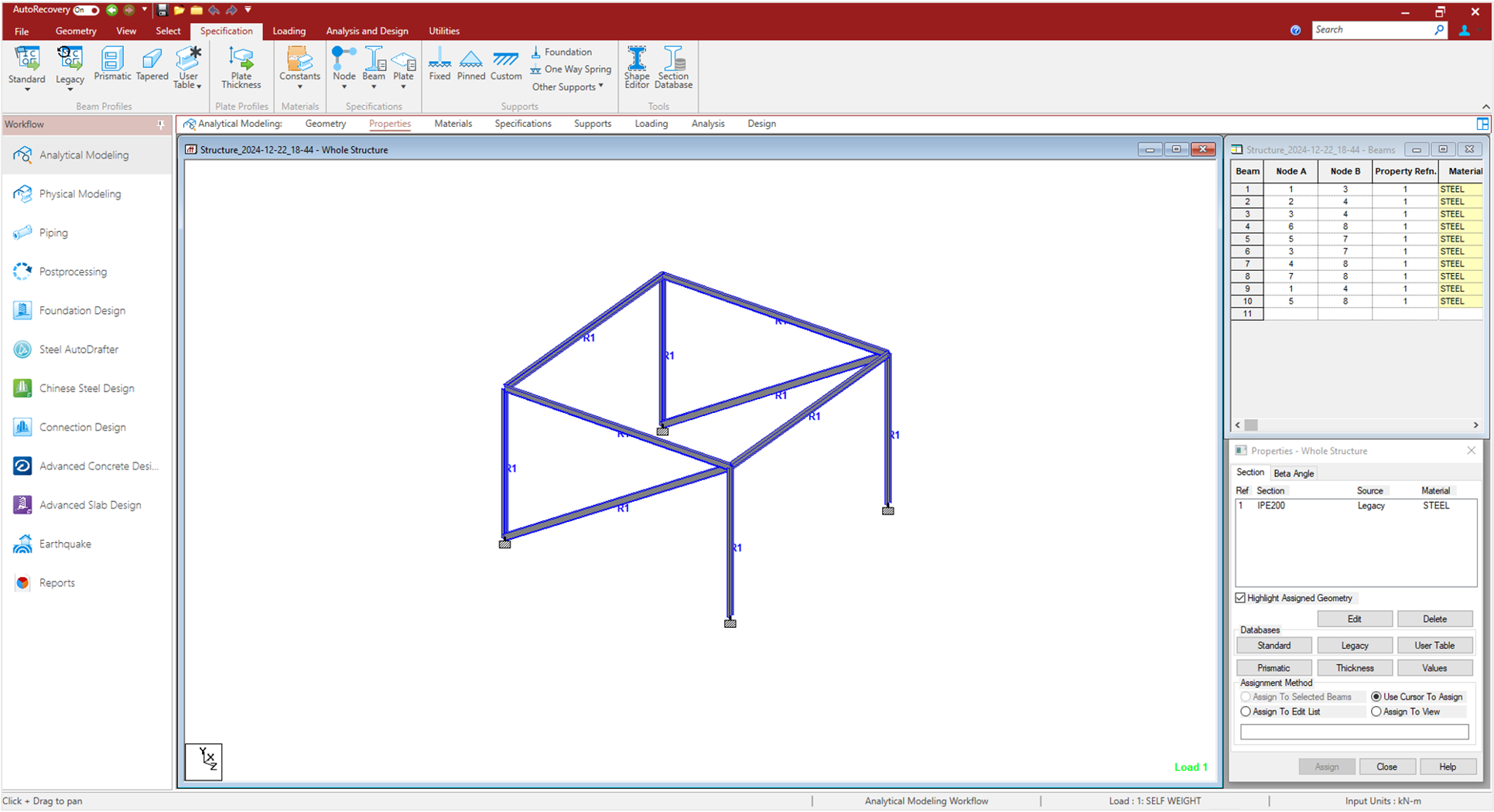Open the Plate Thickness tool
Viewport: 1494px width, 812px height.
[241, 67]
